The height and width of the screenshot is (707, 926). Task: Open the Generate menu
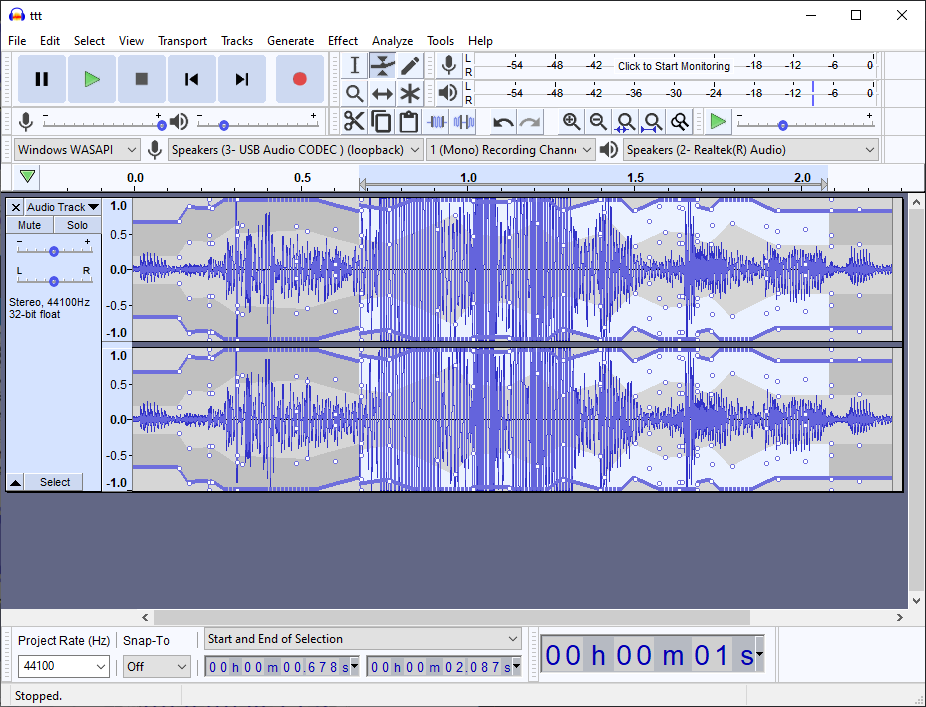[x=290, y=41]
